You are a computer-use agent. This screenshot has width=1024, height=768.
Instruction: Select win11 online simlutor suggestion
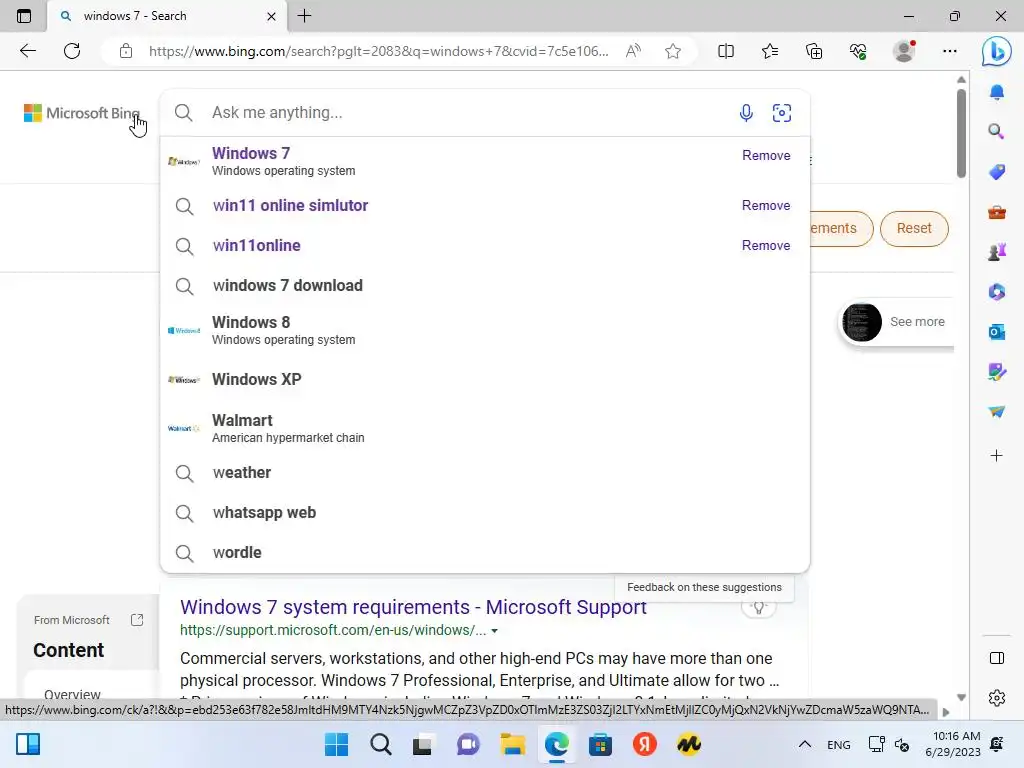click(485, 206)
